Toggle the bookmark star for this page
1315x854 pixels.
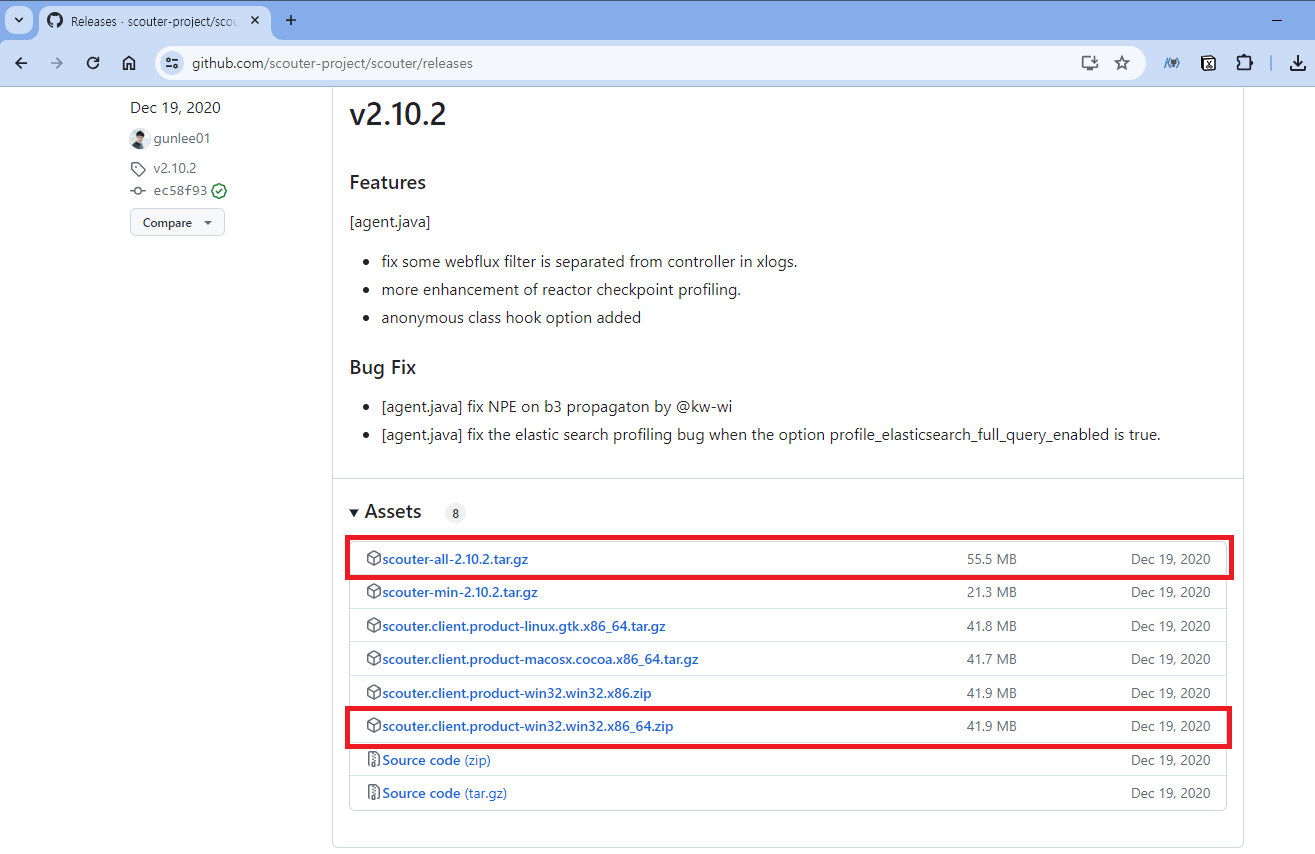pos(1122,62)
